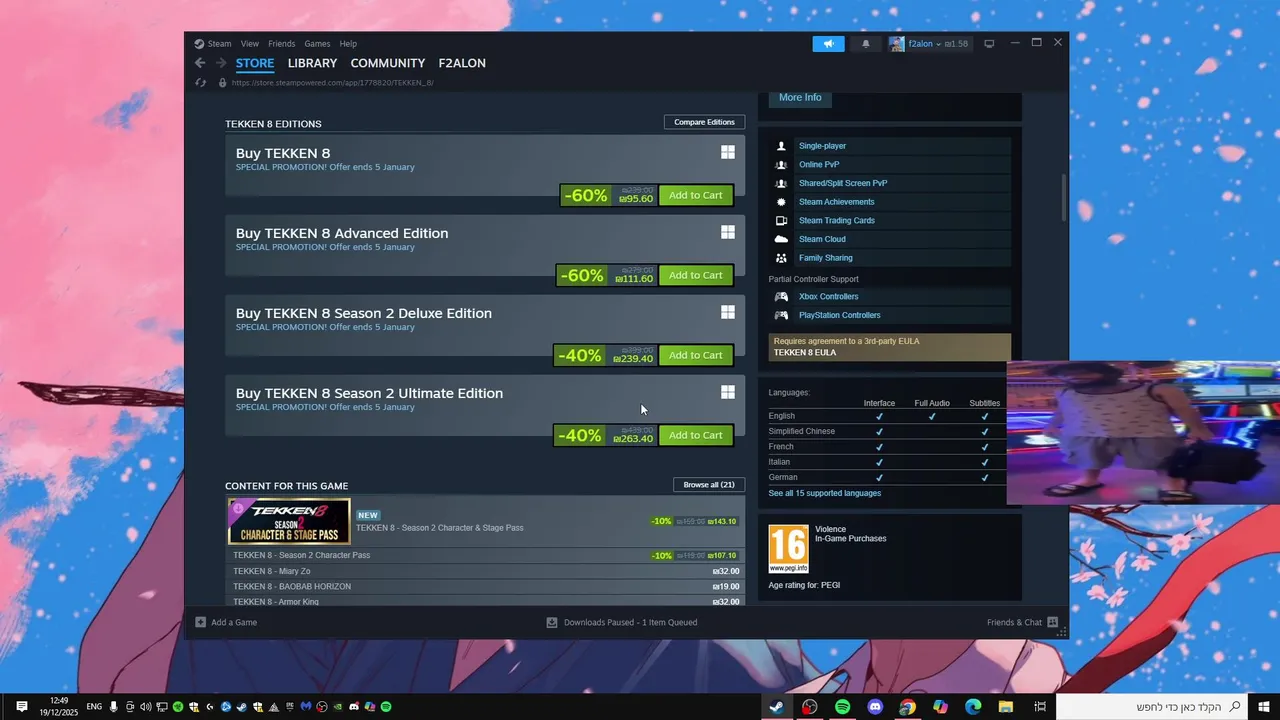This screenshot has width=1280, height=720.
Task: Open File Explorer from the taskbar
Action: tap(1006, 707)
